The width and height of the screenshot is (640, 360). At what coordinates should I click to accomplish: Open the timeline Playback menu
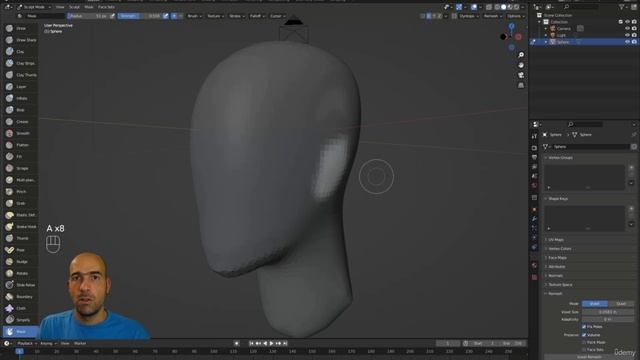click(x=27, y=344)
